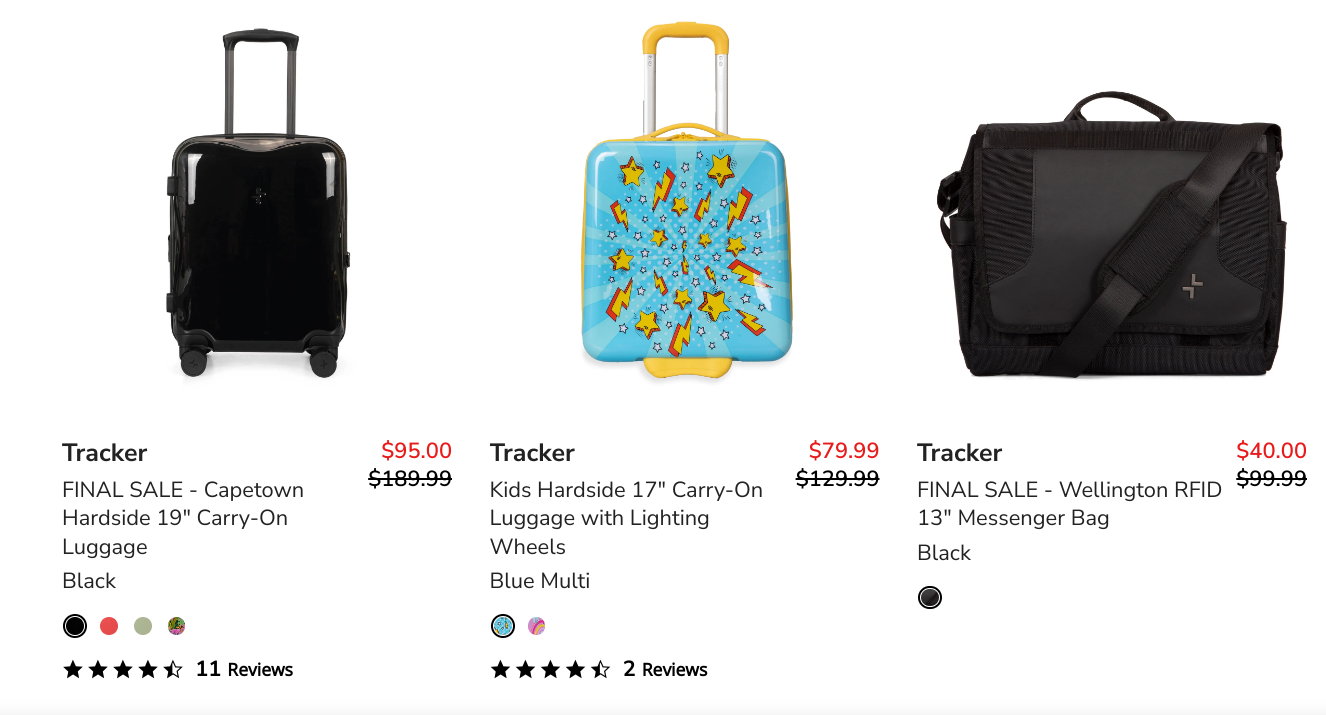Open the black Capetown carry-on product image
Screen dimensions: 1326x715
[x=258, y=204]
